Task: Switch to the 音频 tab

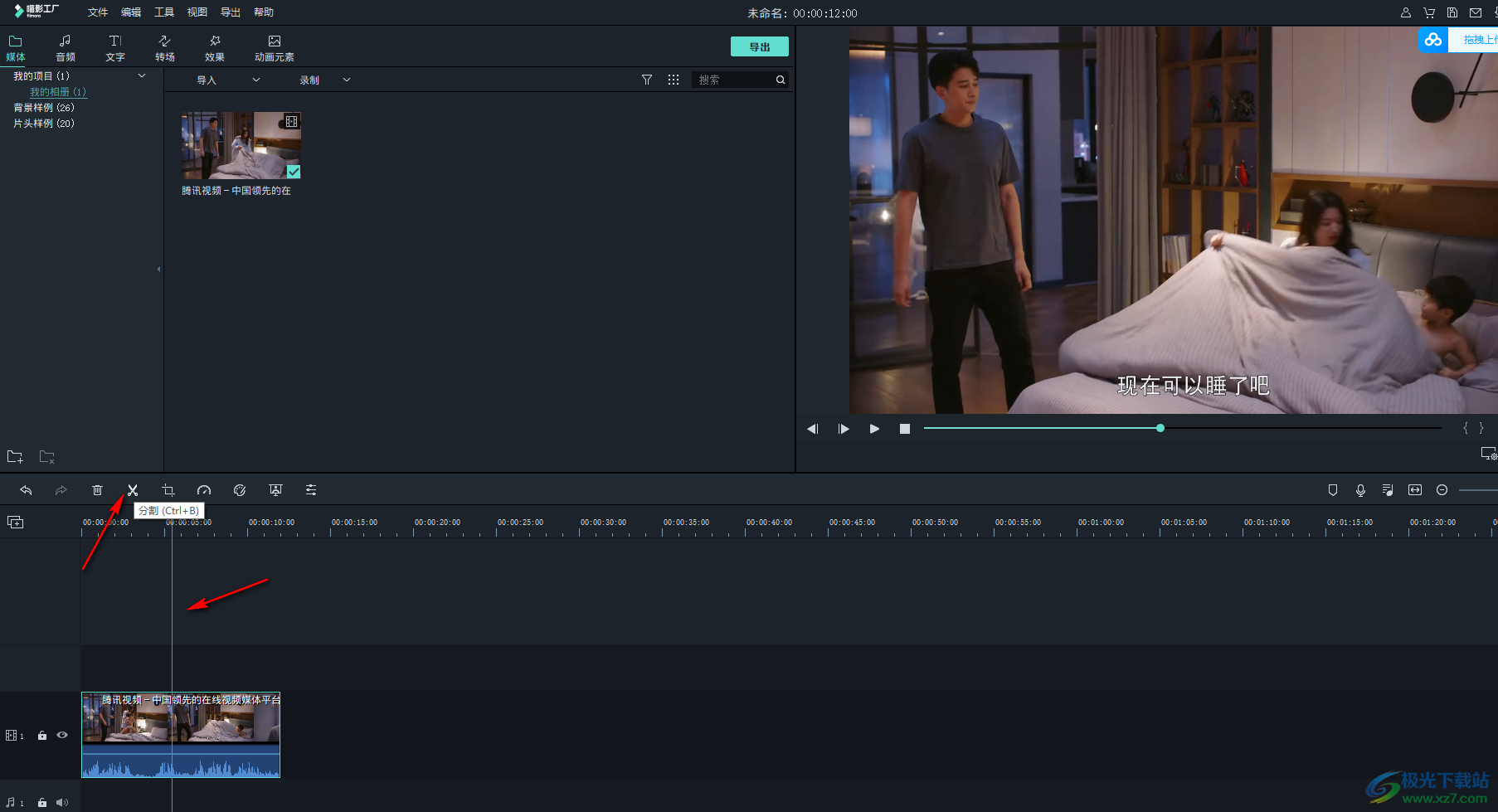Action: [66, 48]
